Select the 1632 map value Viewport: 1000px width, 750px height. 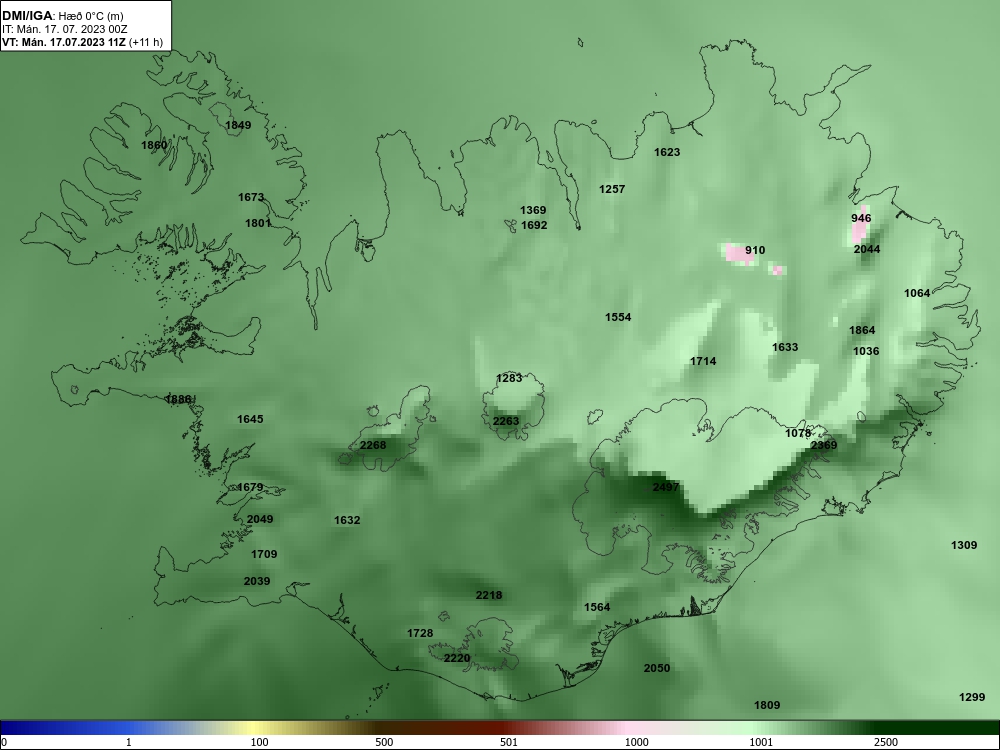[347, 520]
